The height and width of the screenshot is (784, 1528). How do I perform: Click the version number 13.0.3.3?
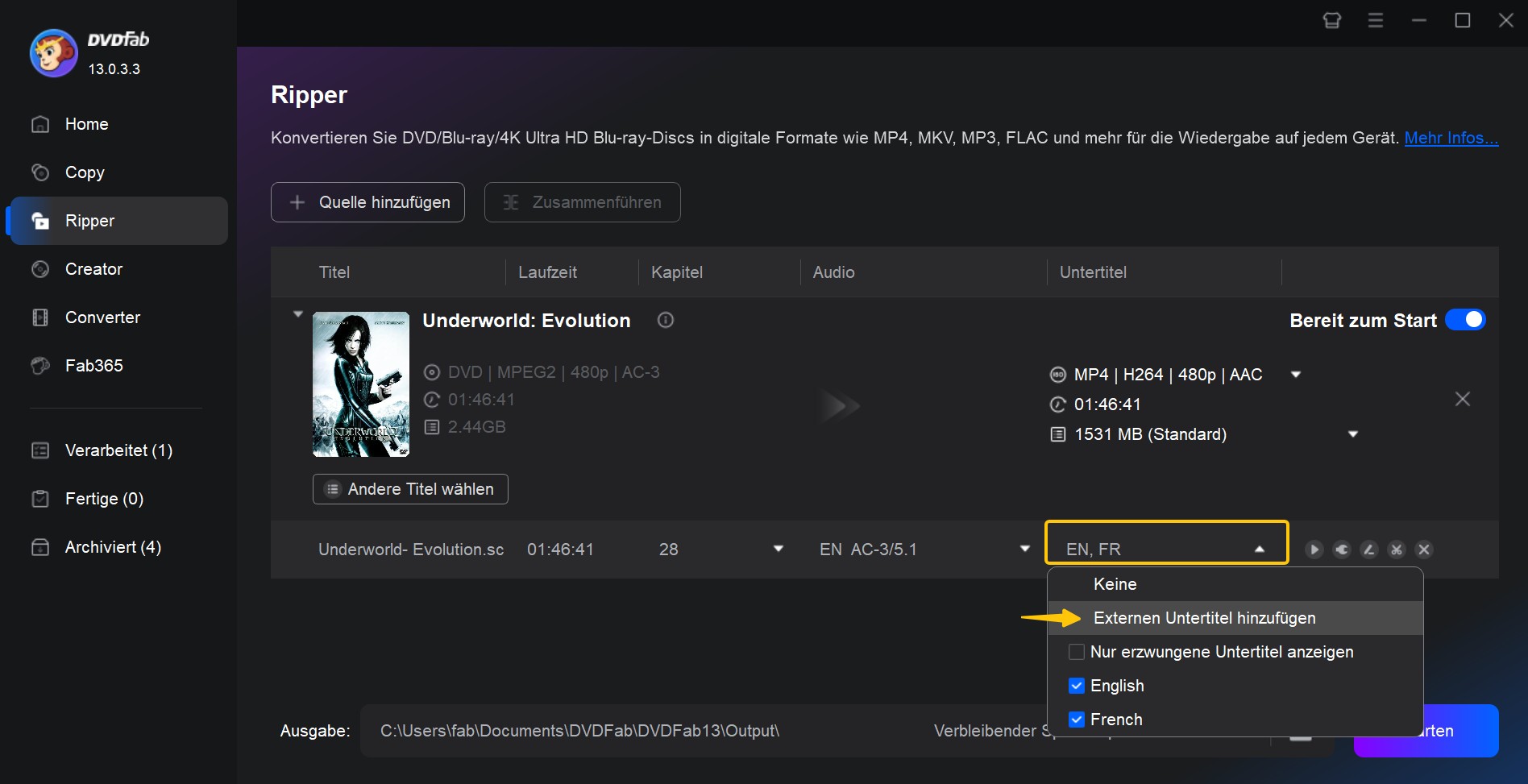point(114,69)
